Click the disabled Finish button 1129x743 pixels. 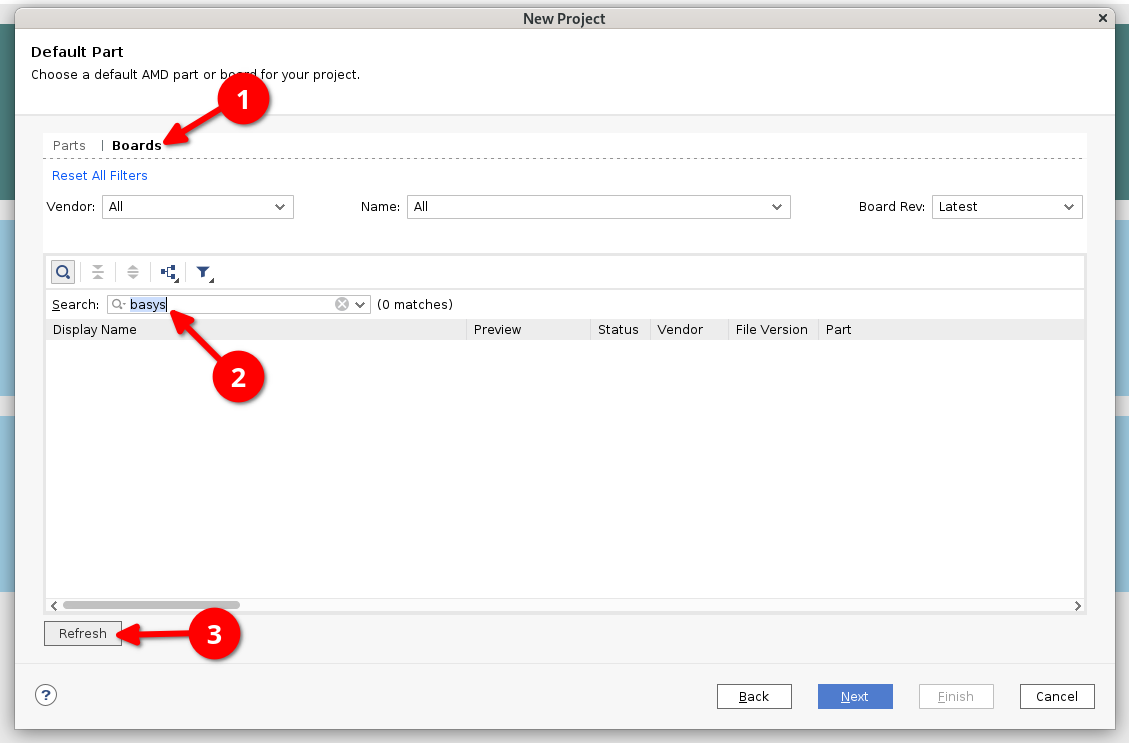955,696
